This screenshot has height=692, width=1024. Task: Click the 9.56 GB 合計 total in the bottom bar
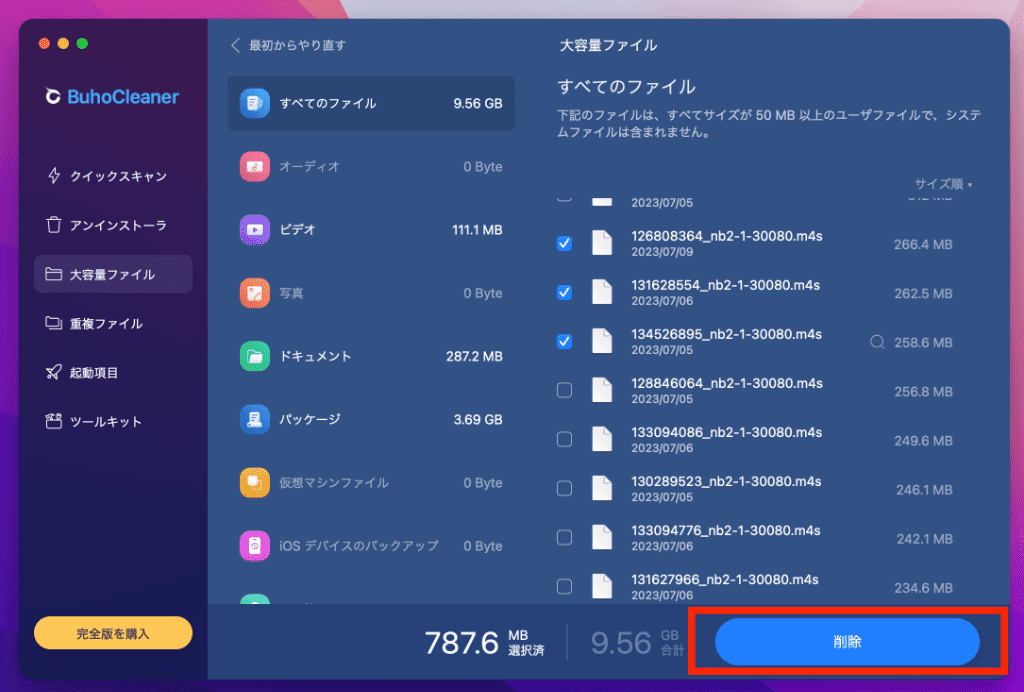pyautogui.click(x=637, y=643)
